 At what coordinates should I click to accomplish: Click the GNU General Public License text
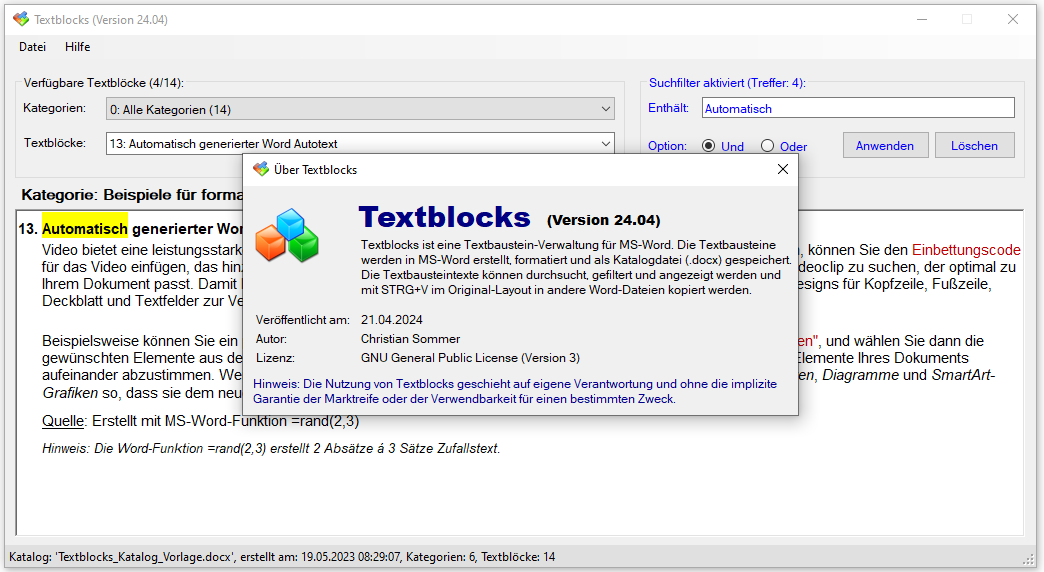click(470, 358)
